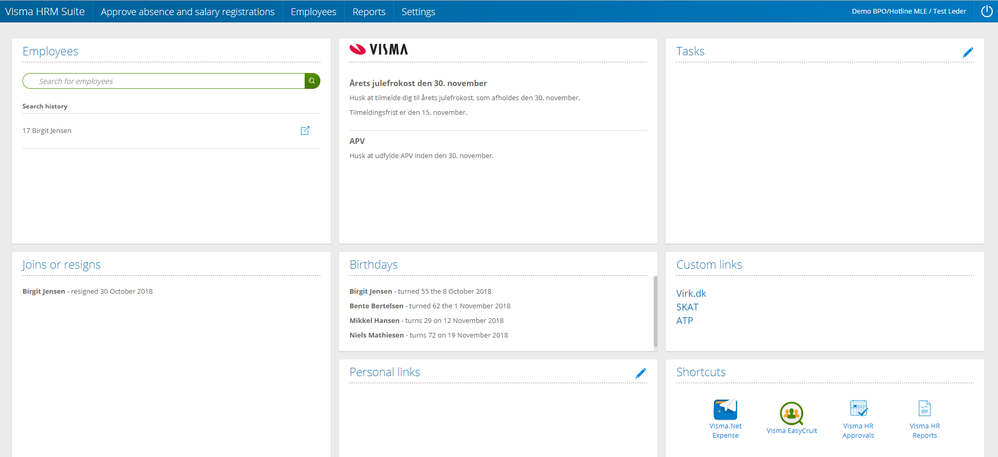Go to Visma HRM Suite home
The image size is (998, 457).
coord(45,11)
